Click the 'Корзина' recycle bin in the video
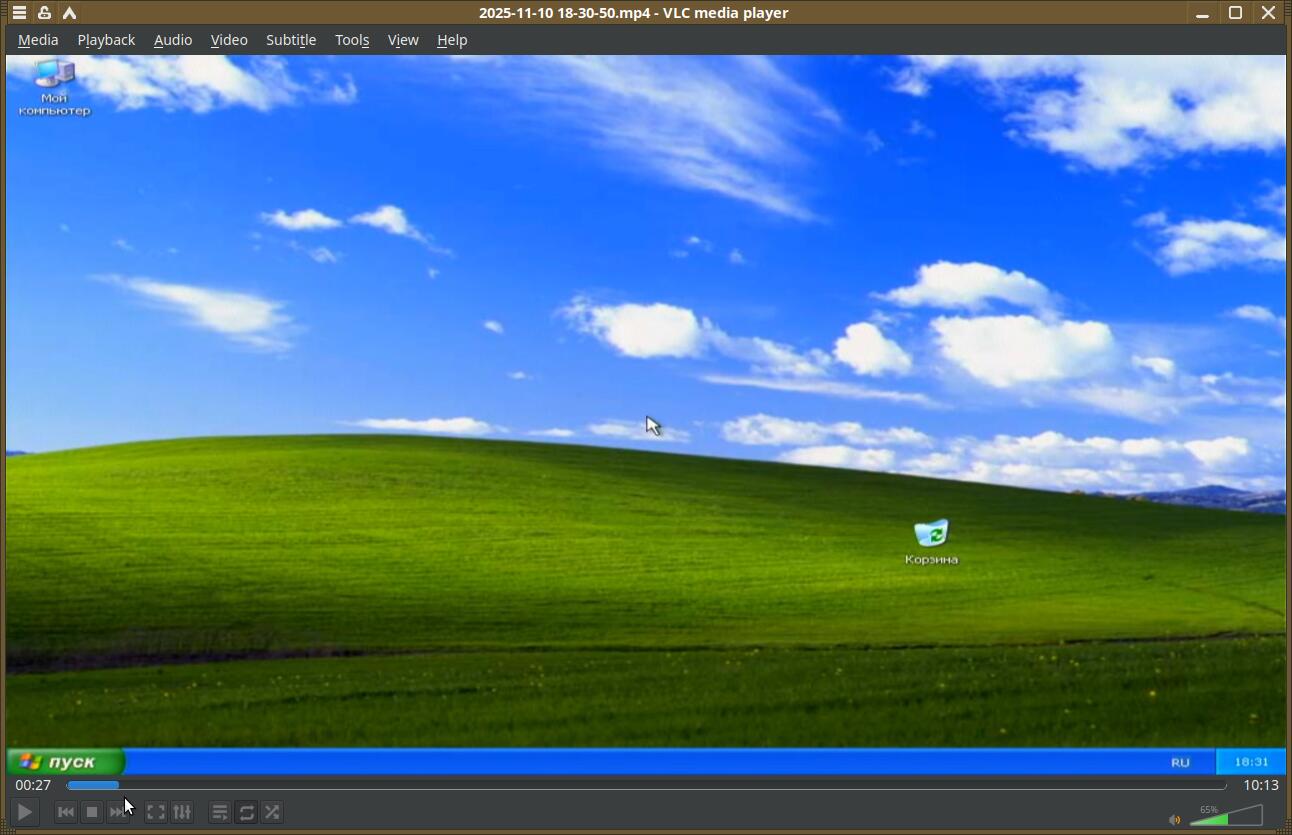The height and width of the screenshot is (835, 1292). point(931,542)
